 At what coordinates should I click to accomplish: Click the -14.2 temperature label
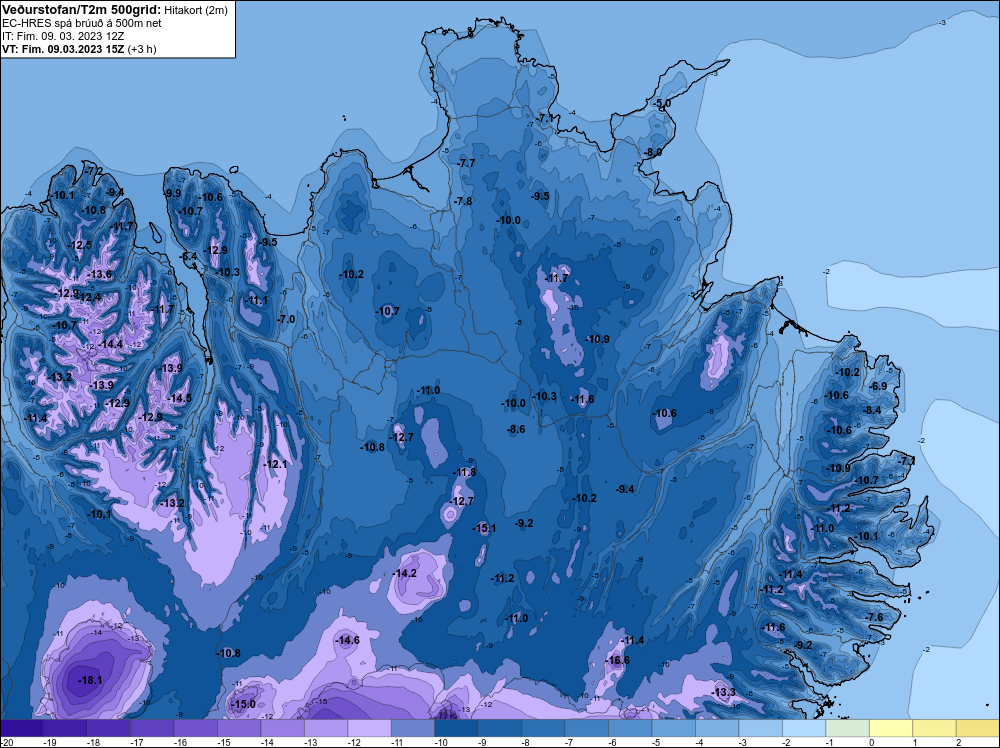point(404,573)
